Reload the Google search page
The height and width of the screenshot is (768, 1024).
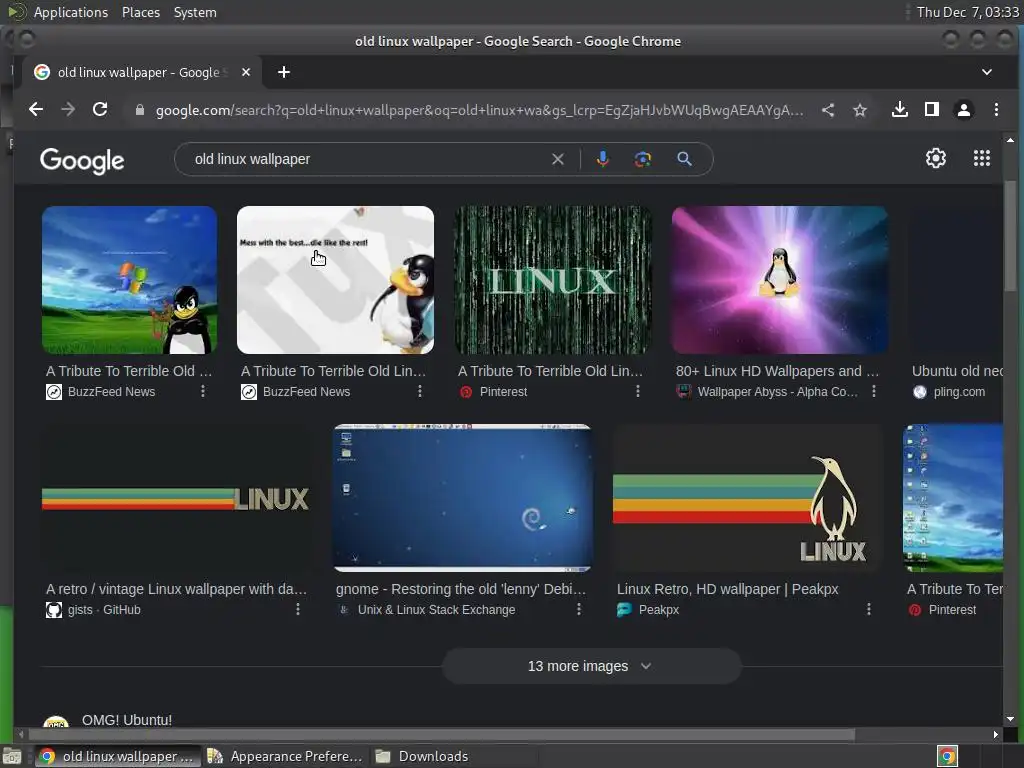pyautogui.click(x=100, y=110)
